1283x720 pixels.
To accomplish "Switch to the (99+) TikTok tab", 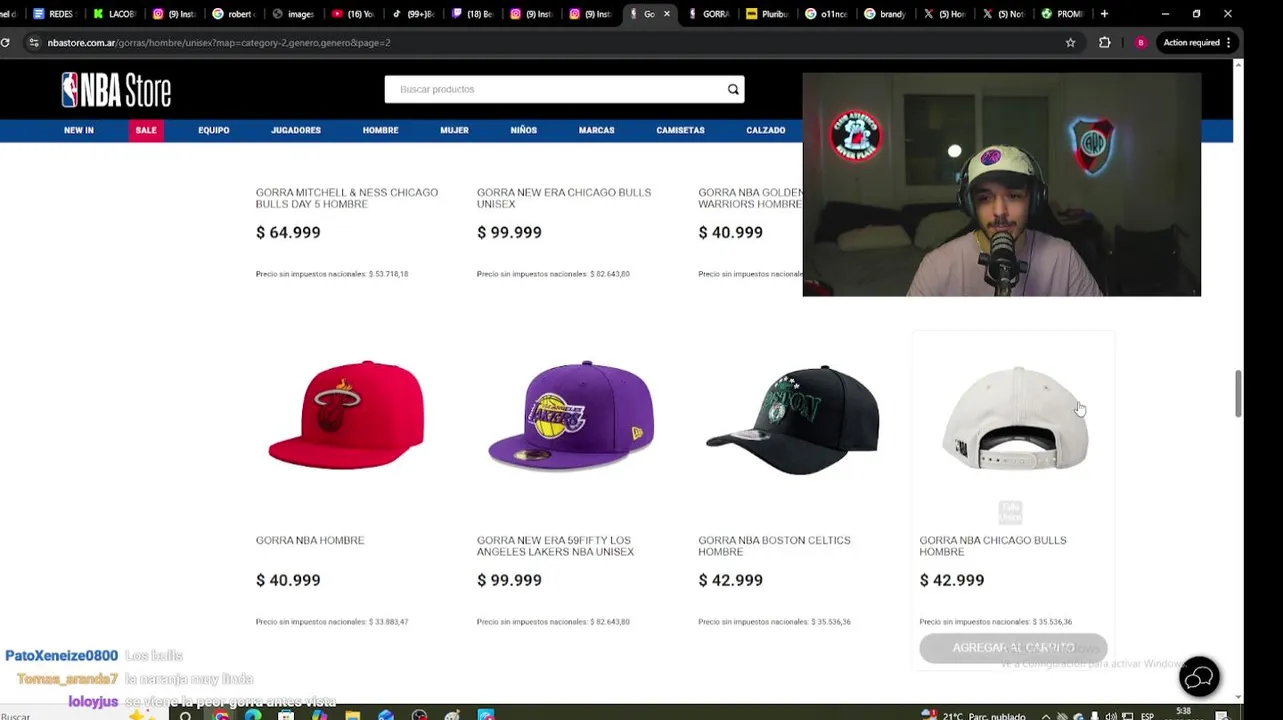I will (412, 14).
